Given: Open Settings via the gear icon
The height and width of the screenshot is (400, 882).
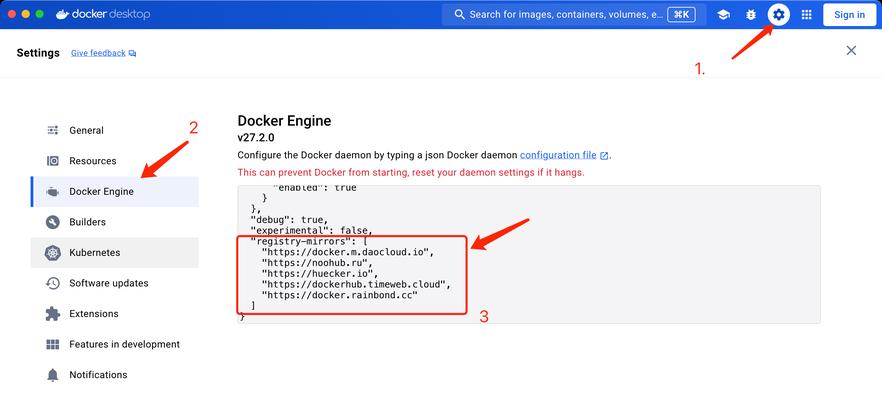Looking at the screenshot, I should pyautogui.click(x=778, y=15).
